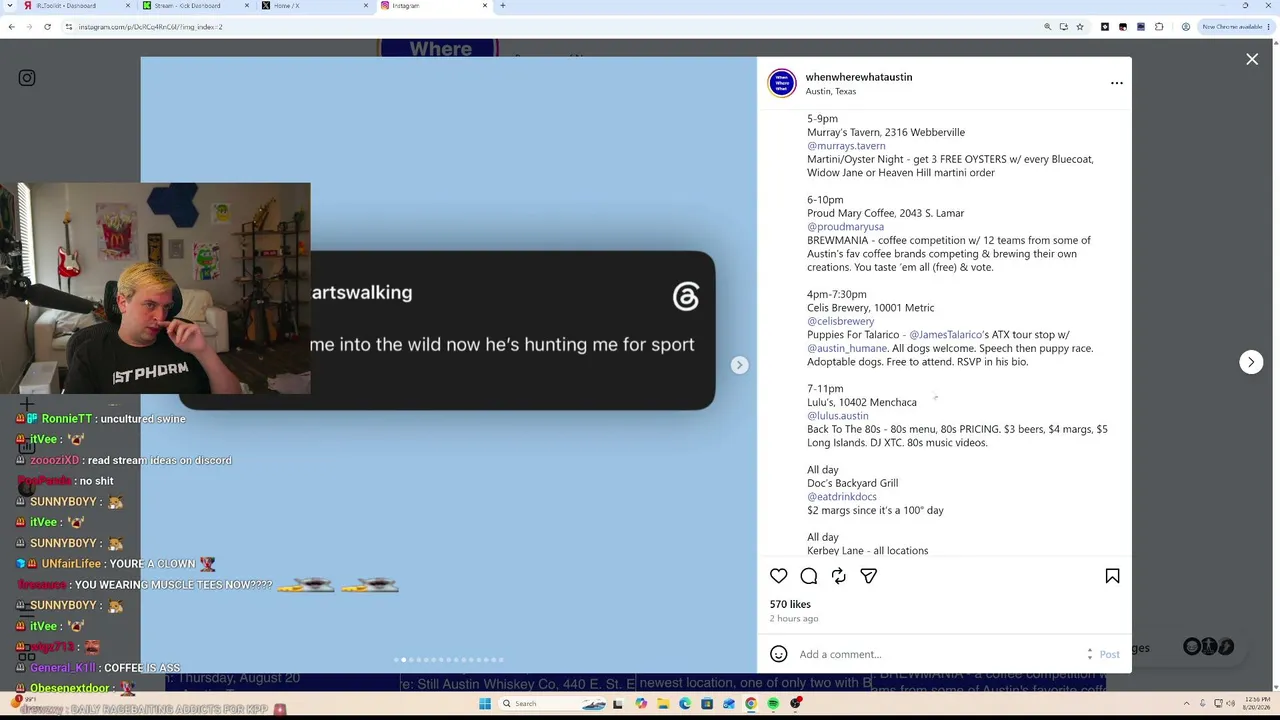Go forward in browser history
1280x720 pixels.
coord(29,27)
